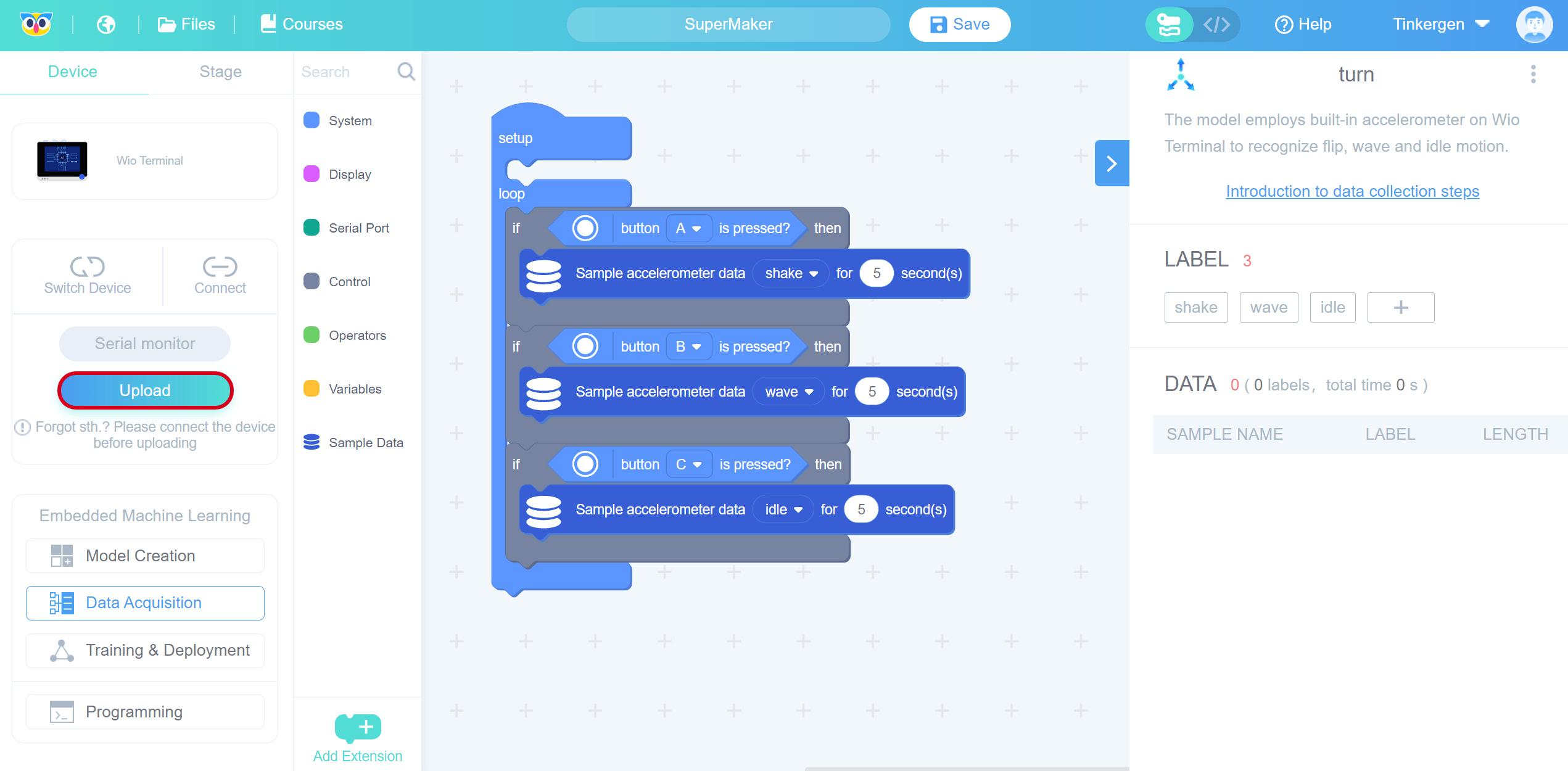Open Introduction to data collection steps link

[1352, 191]
